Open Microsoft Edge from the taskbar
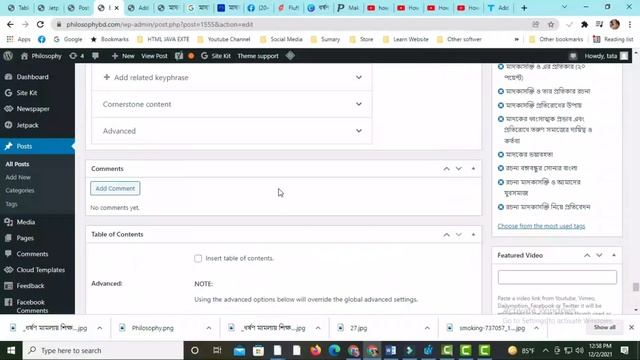 pos(334,350)
